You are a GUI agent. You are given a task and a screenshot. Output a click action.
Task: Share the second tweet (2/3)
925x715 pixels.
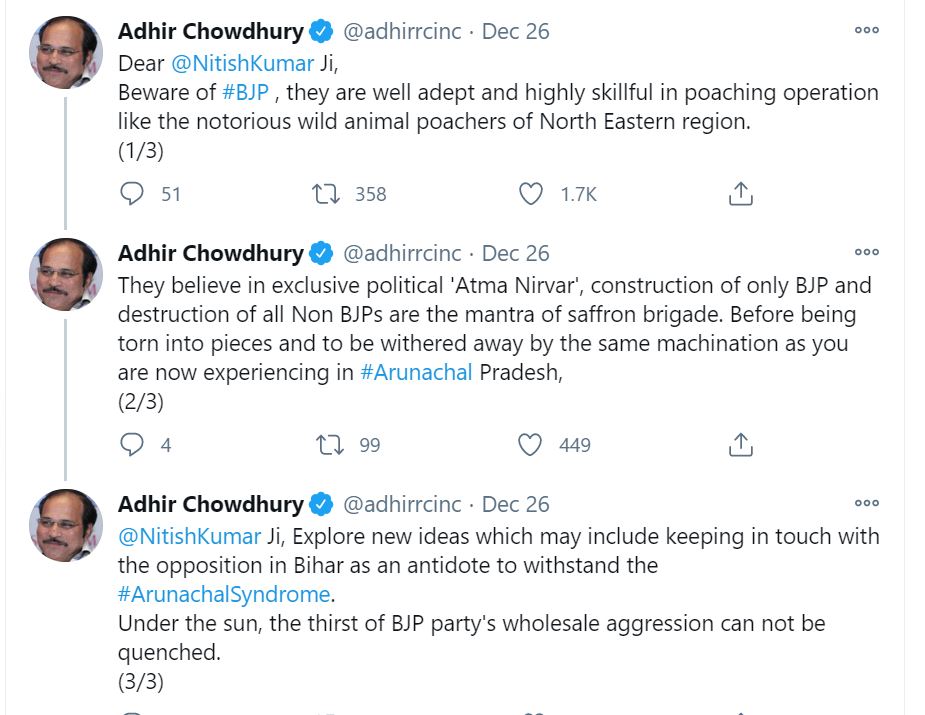[740, 445]
